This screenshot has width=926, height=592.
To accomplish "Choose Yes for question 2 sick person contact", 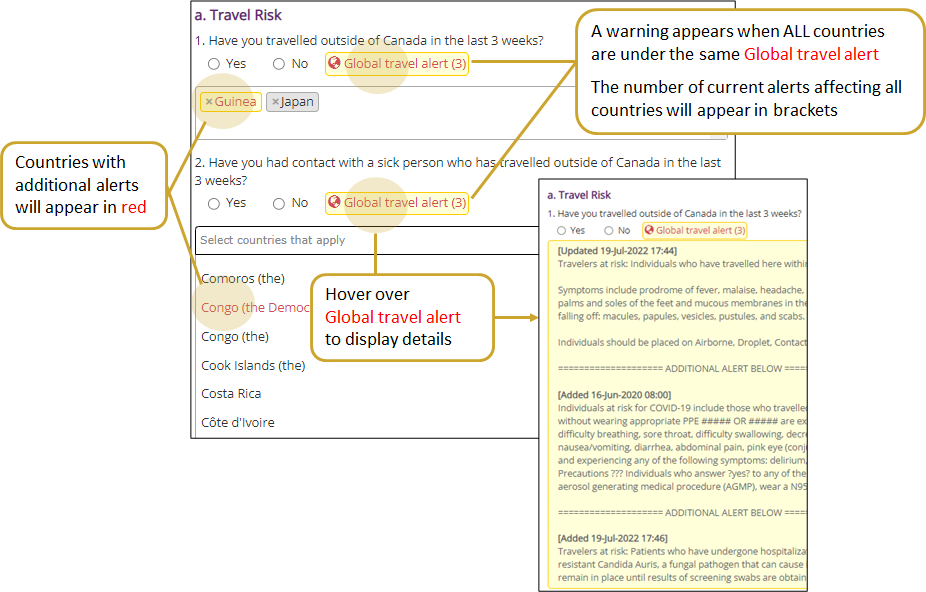I will 214,203.
